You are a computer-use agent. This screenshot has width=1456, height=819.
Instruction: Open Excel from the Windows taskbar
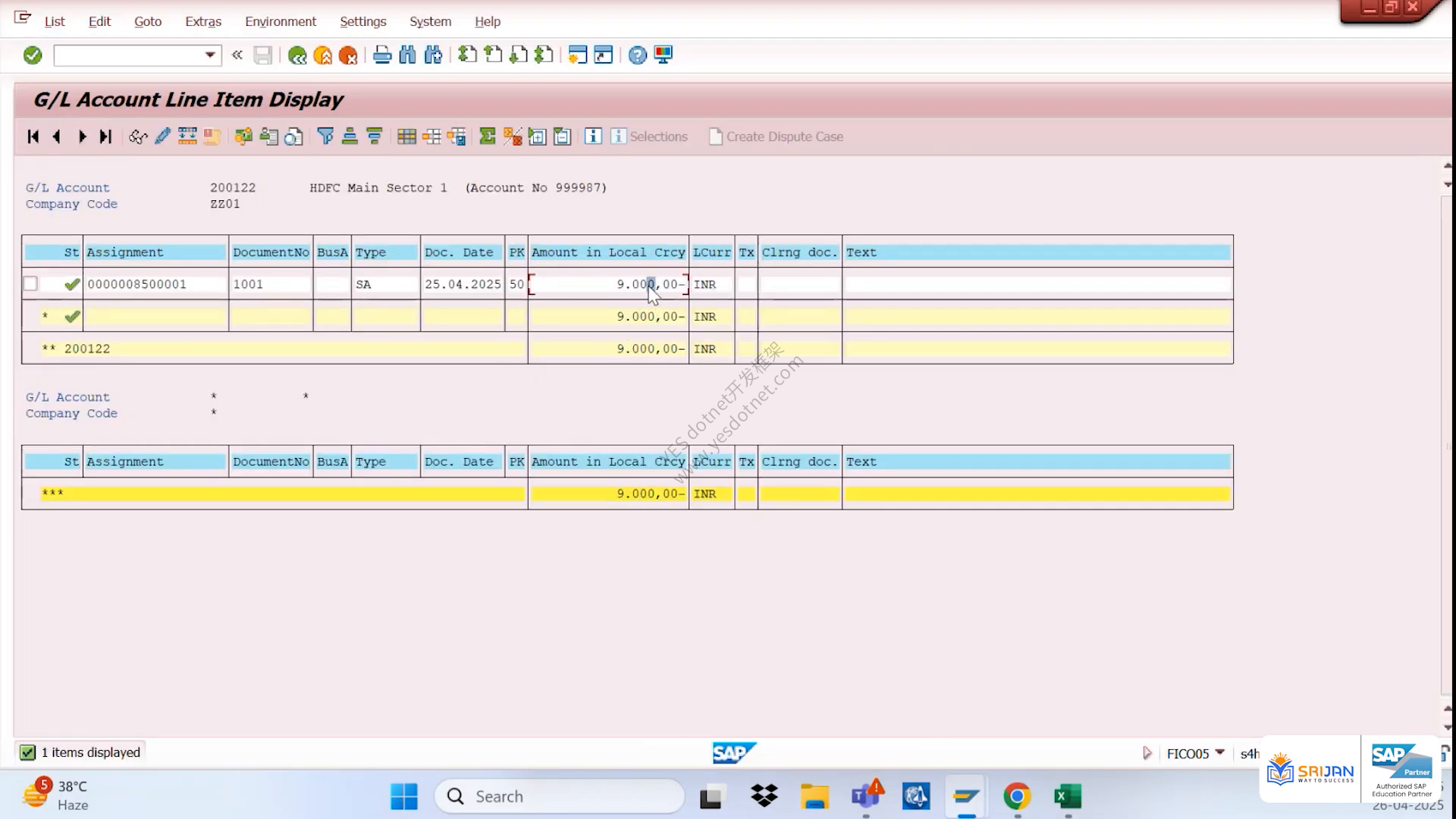click(1068, 796)
